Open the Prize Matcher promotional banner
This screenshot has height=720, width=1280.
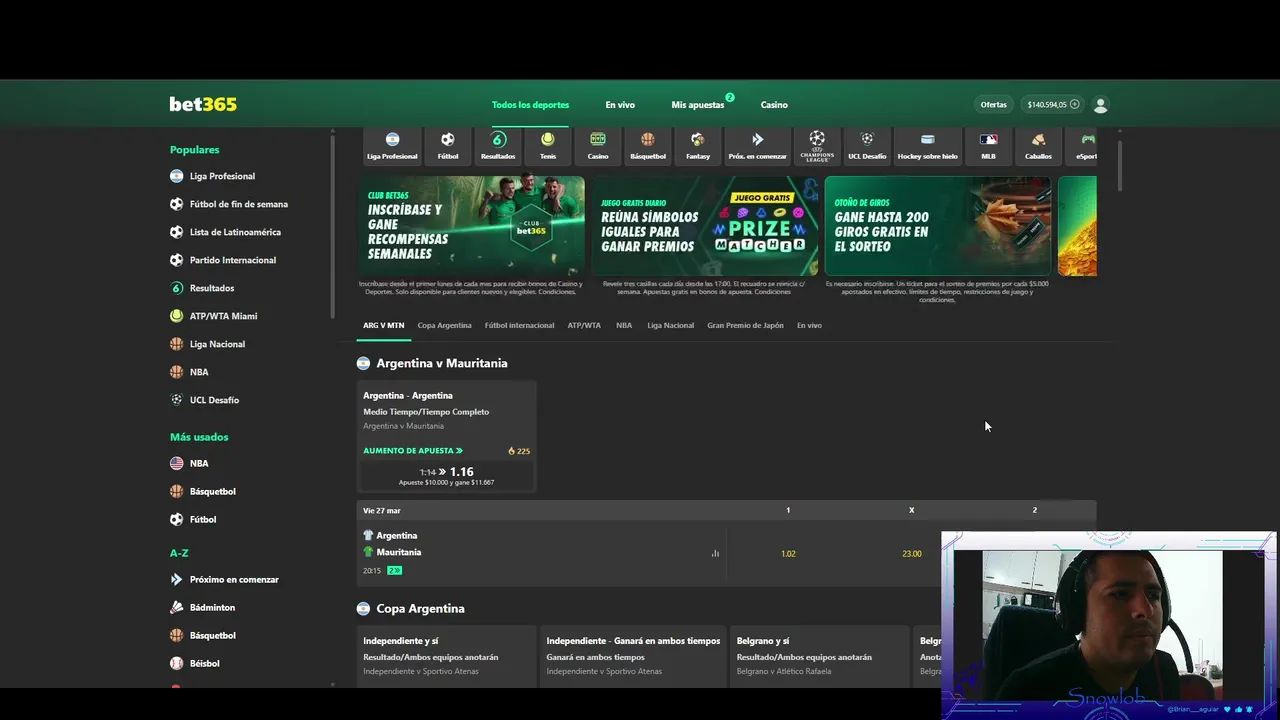click(x=704, y=226)
